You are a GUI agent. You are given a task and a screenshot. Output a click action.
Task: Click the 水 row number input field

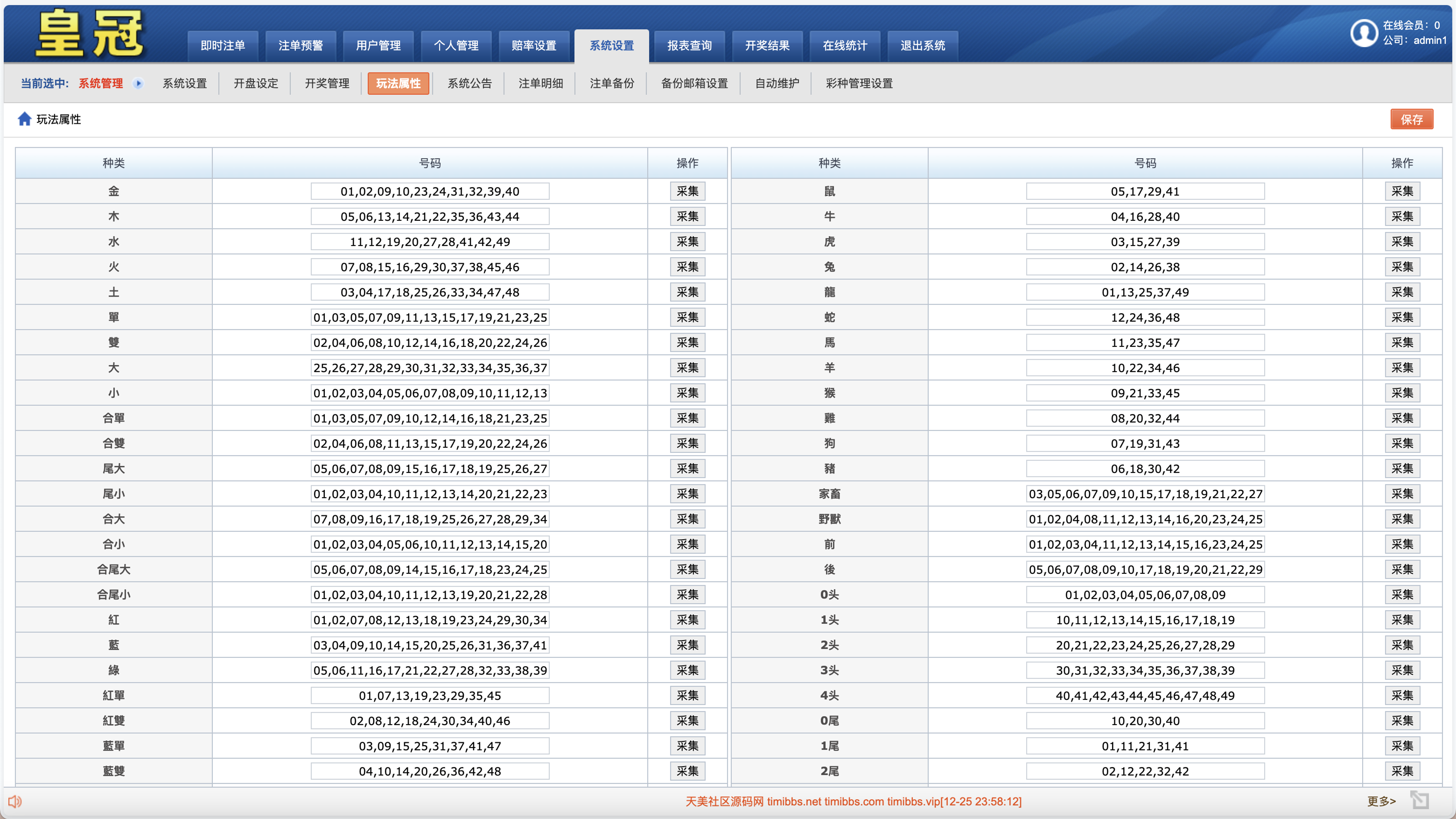click(429, 241)
